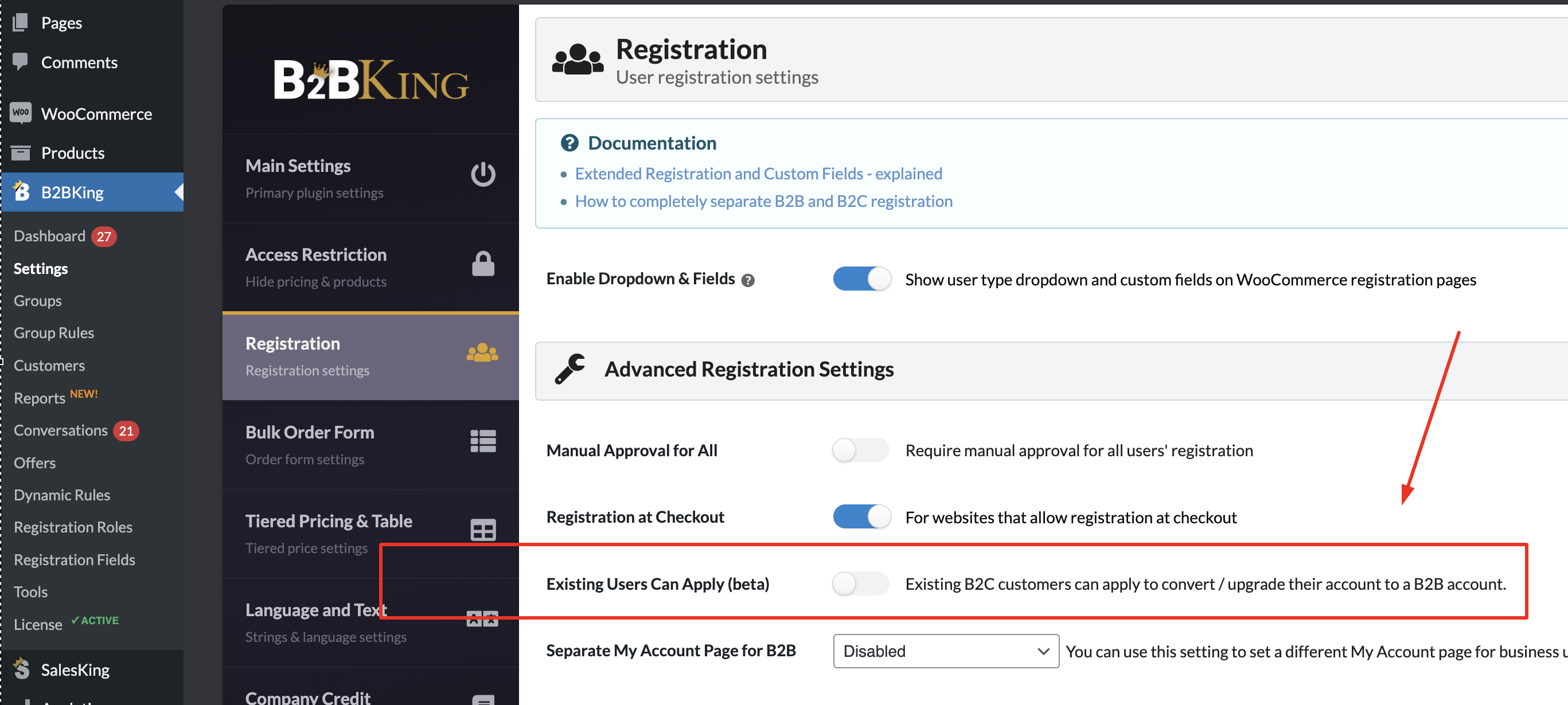The height and width of the screenshot is (705, 1568).
Task: Open Conversations submenu item
Action: pyautogui.click(x=60, y=429)
